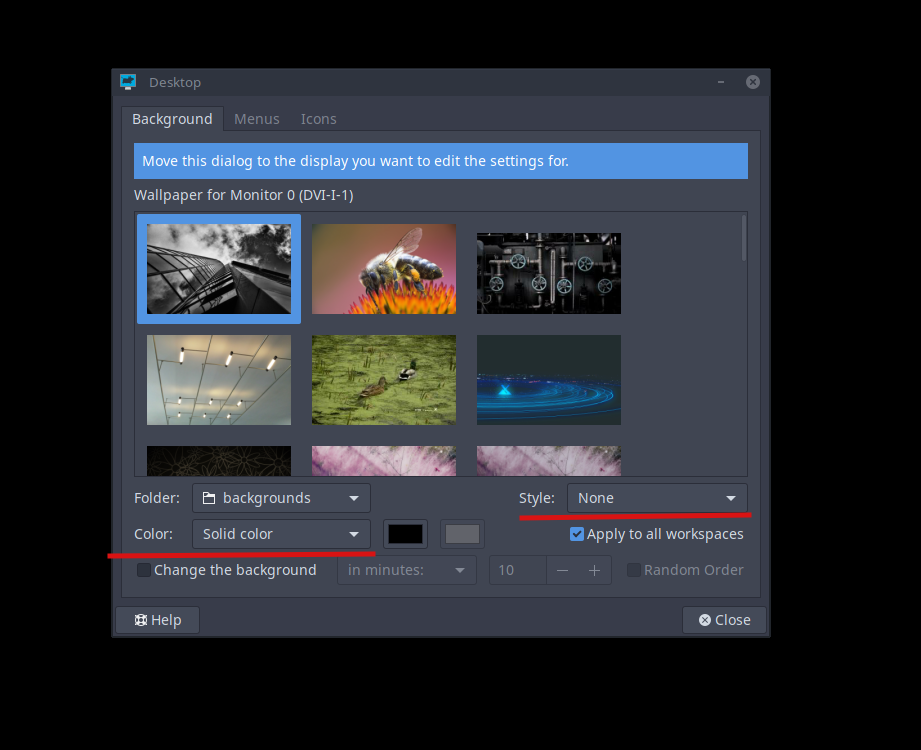Image resolution: width=921 pixels, height=750 pixels.
Task: Select the dark floral pattern wallpaper
Action: pos(219,461)
